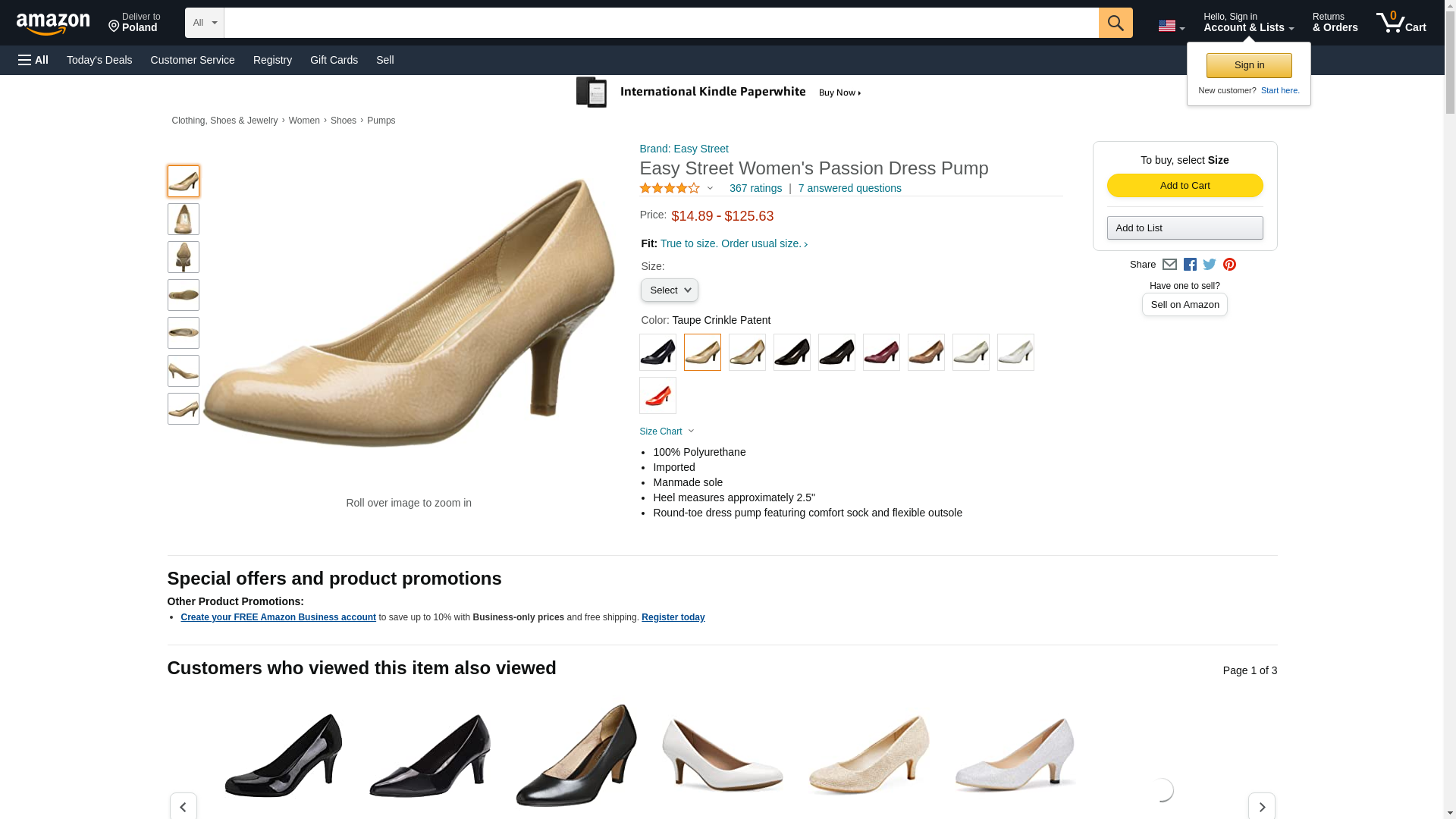The height and width of the screenshot is (819, 1456).
Task: Open Today's Deals in the navigation bar
Action: point(99,60)
